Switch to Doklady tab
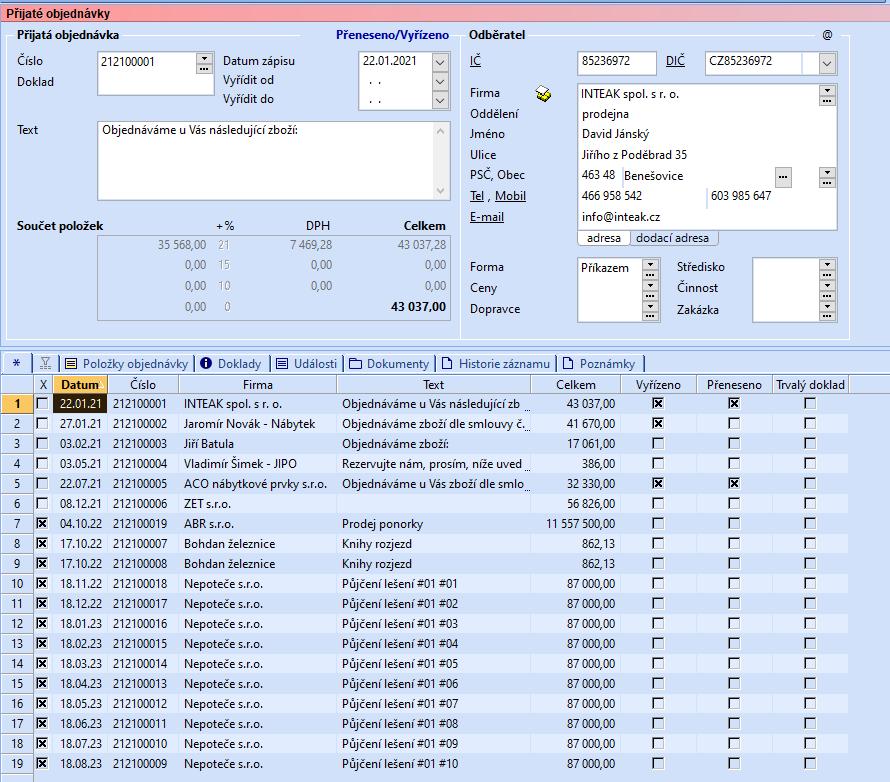 (x=232, y=363)
